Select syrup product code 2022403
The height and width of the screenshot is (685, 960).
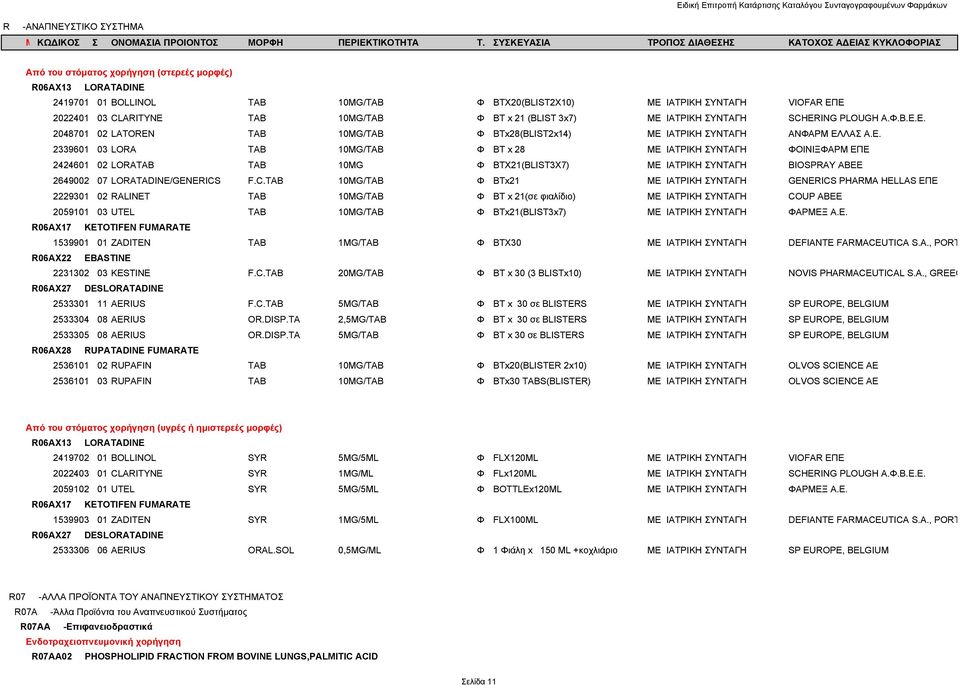[71, 474]
